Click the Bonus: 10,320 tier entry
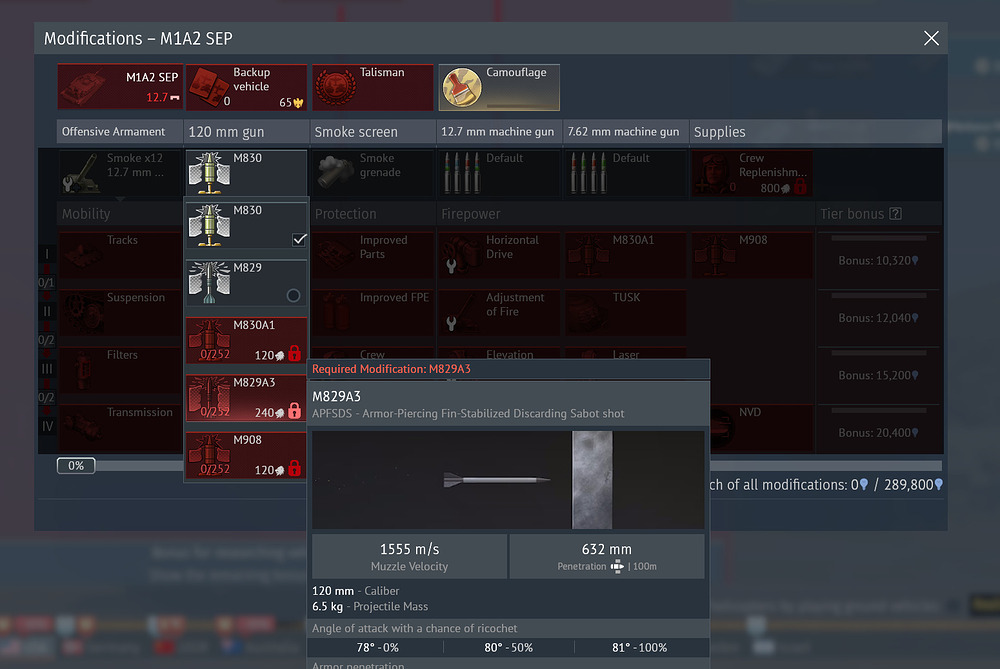Screen dimensions: 1000x669 click(x=878, y=260)
